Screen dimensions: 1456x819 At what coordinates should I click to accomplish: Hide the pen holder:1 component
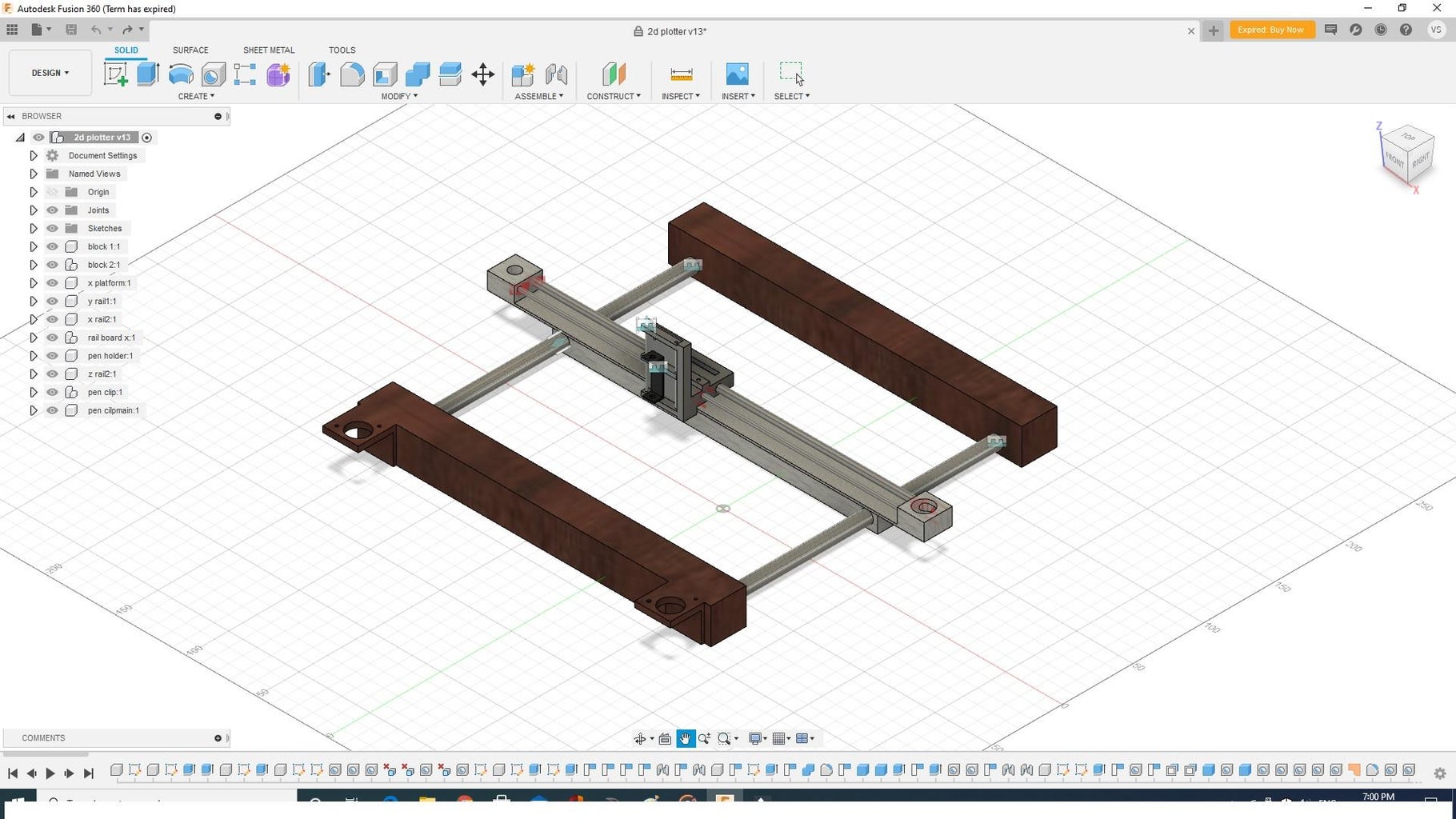(x=52, y=356)
